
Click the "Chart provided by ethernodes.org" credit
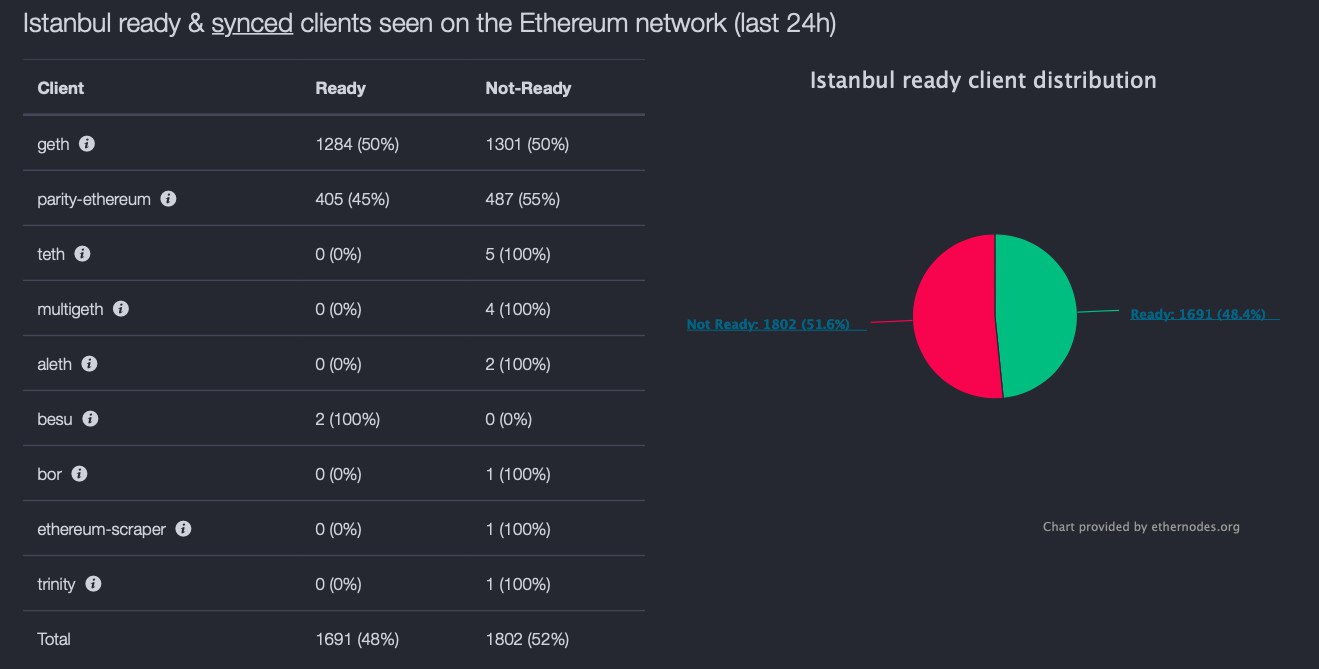tap(1141, 527)
